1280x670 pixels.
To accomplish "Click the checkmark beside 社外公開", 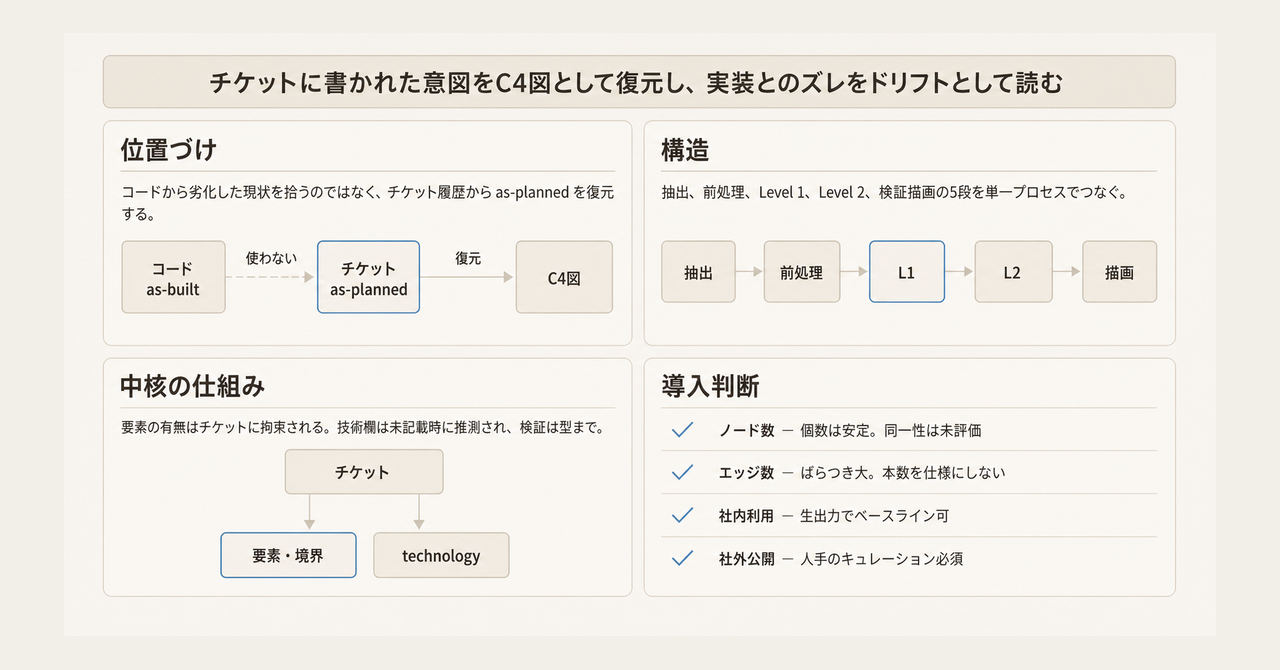I will pyautogui.click(x=683, y=559).
